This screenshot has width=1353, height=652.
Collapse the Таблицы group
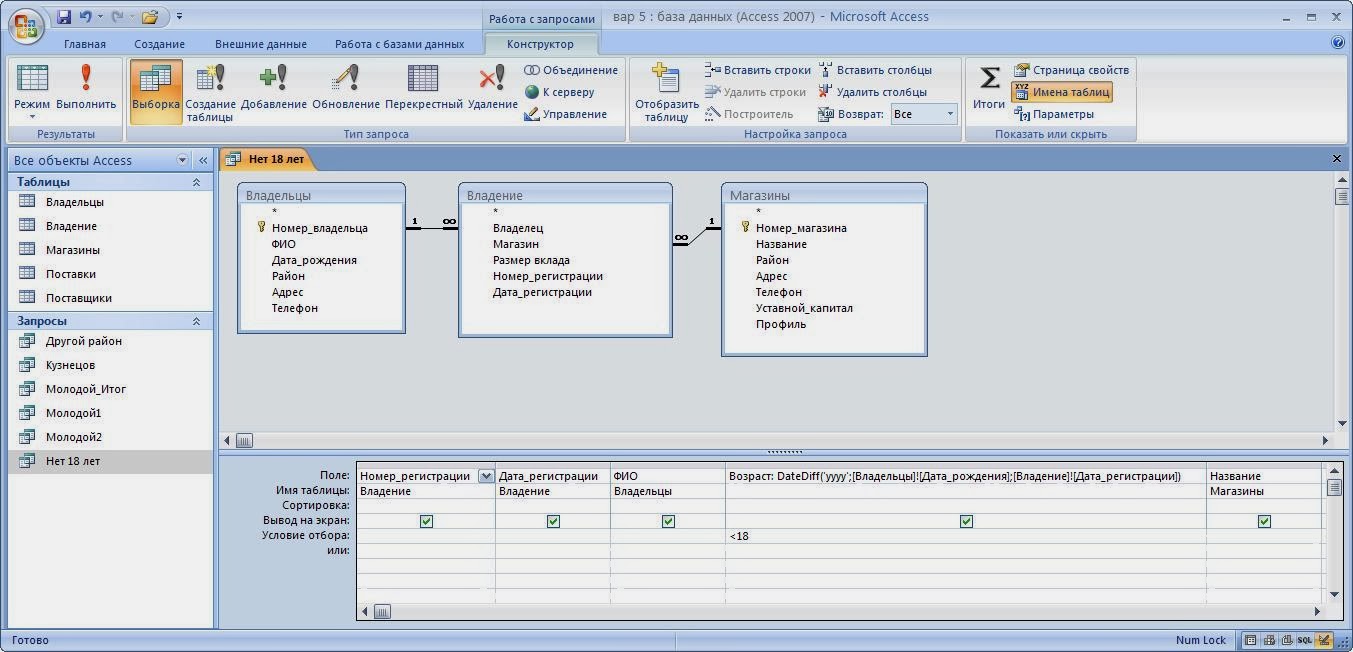(196, 182)
